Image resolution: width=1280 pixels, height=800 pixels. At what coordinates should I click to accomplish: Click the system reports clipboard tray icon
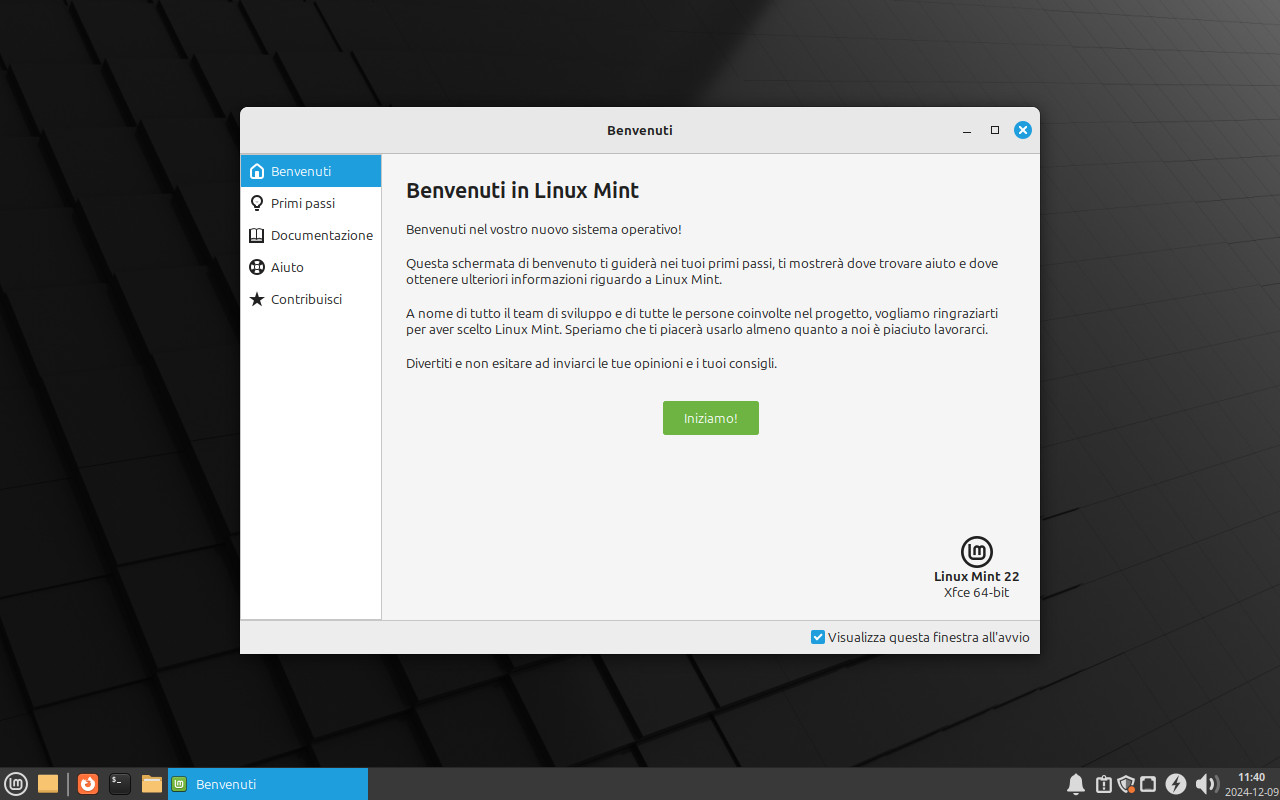[x=1103, y=784]
